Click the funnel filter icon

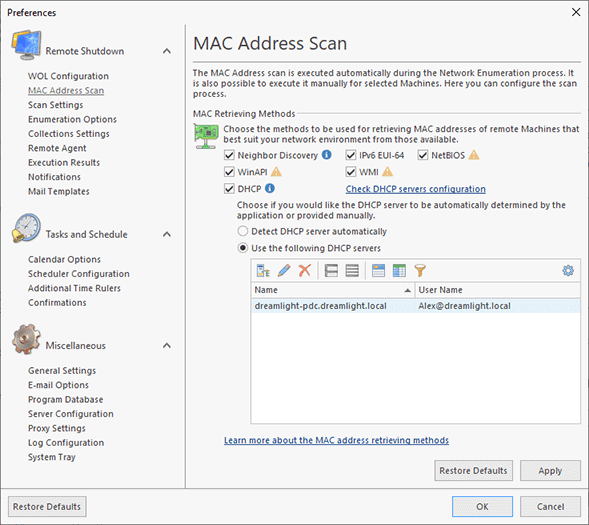(x=420, y=270)
